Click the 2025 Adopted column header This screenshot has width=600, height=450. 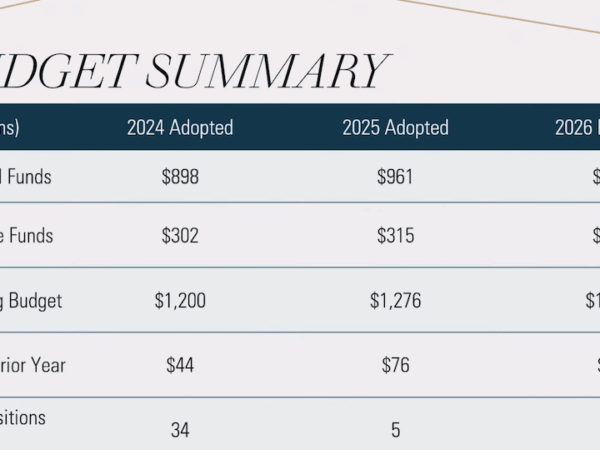[x=395, y=127]
